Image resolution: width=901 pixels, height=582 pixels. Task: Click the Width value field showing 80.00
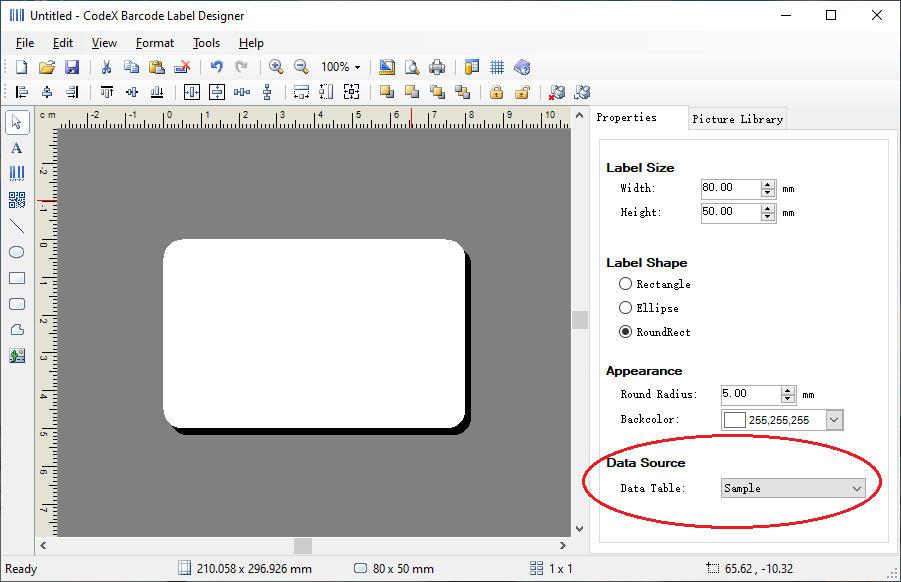(x=731, y=188)
